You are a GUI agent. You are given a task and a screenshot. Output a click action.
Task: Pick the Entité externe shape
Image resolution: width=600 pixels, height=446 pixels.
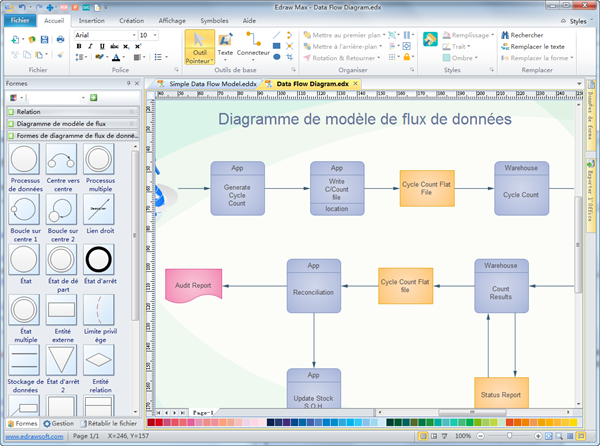[61, 309]
